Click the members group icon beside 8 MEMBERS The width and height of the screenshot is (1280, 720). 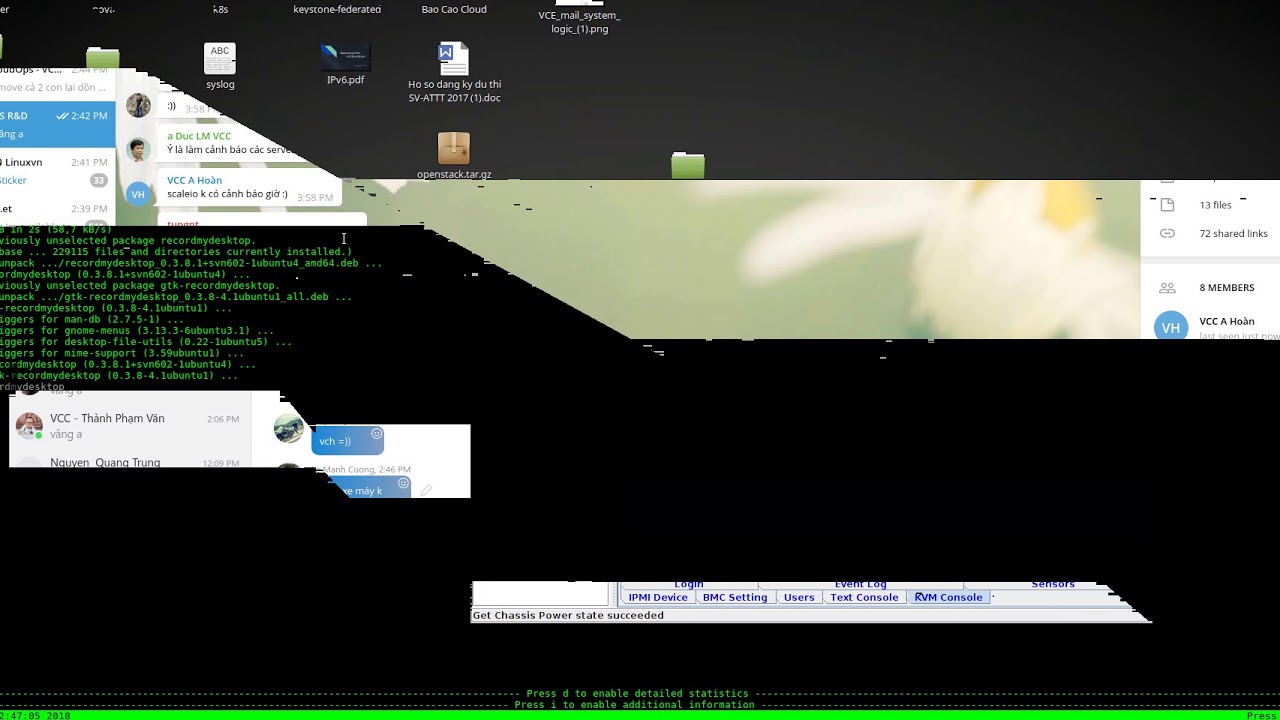1167,288
